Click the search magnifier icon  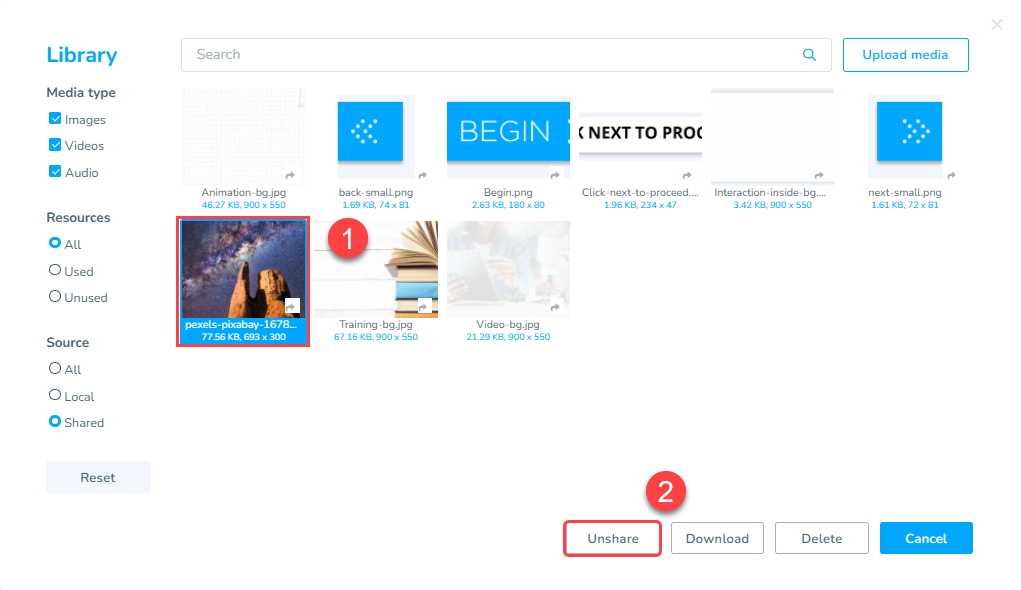pyautogui.click(x=809, y=55)
